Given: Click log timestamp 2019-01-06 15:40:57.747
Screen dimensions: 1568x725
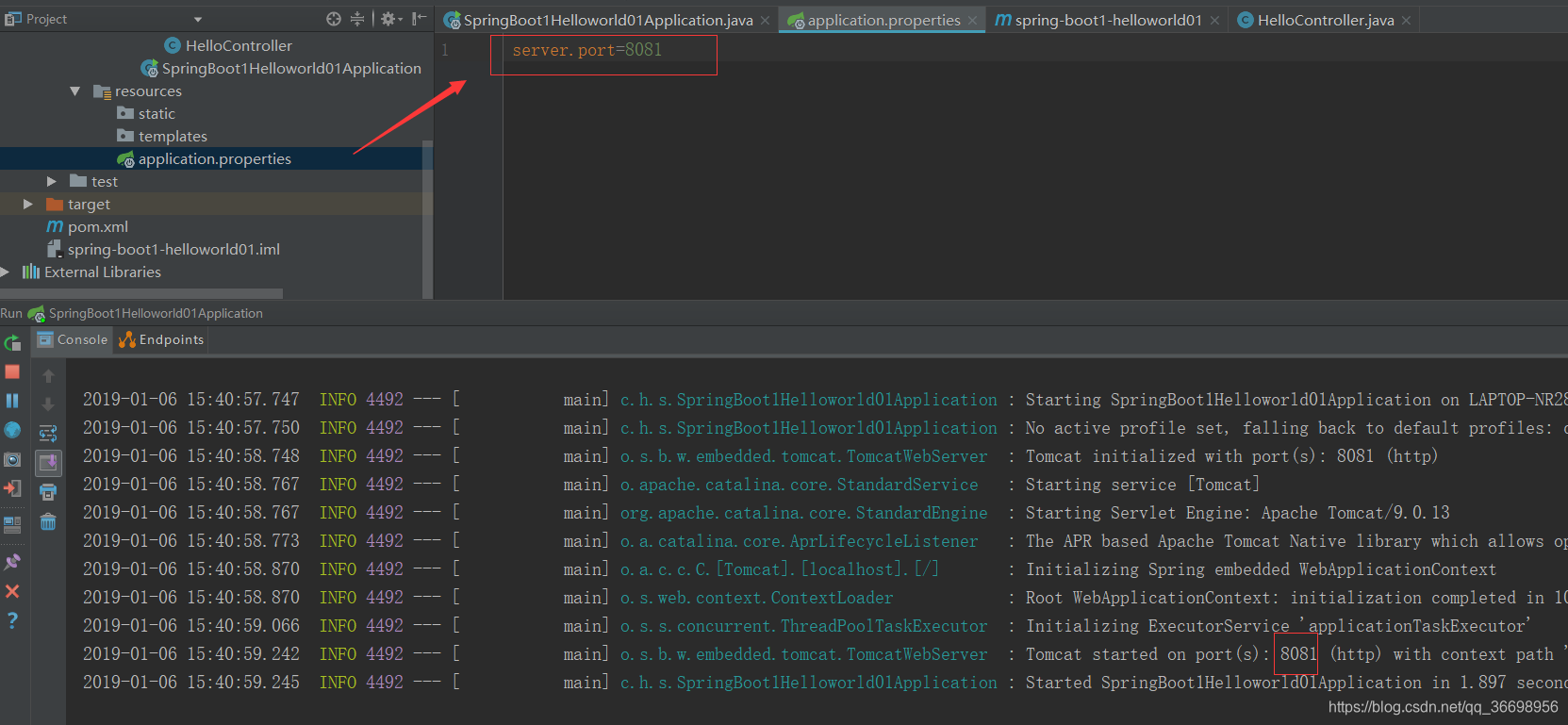Looking at the screenshot, I should 191,400.
